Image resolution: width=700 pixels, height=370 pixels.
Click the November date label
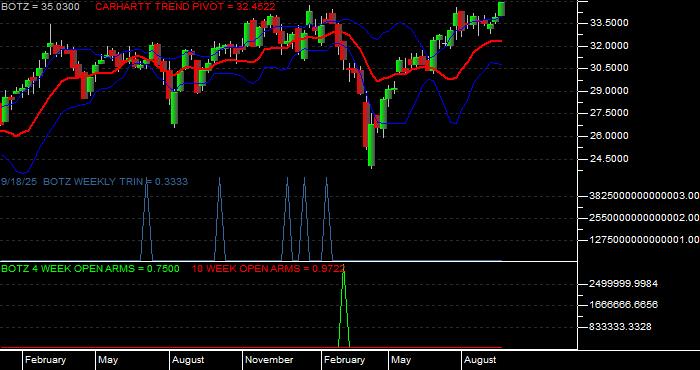269,360
